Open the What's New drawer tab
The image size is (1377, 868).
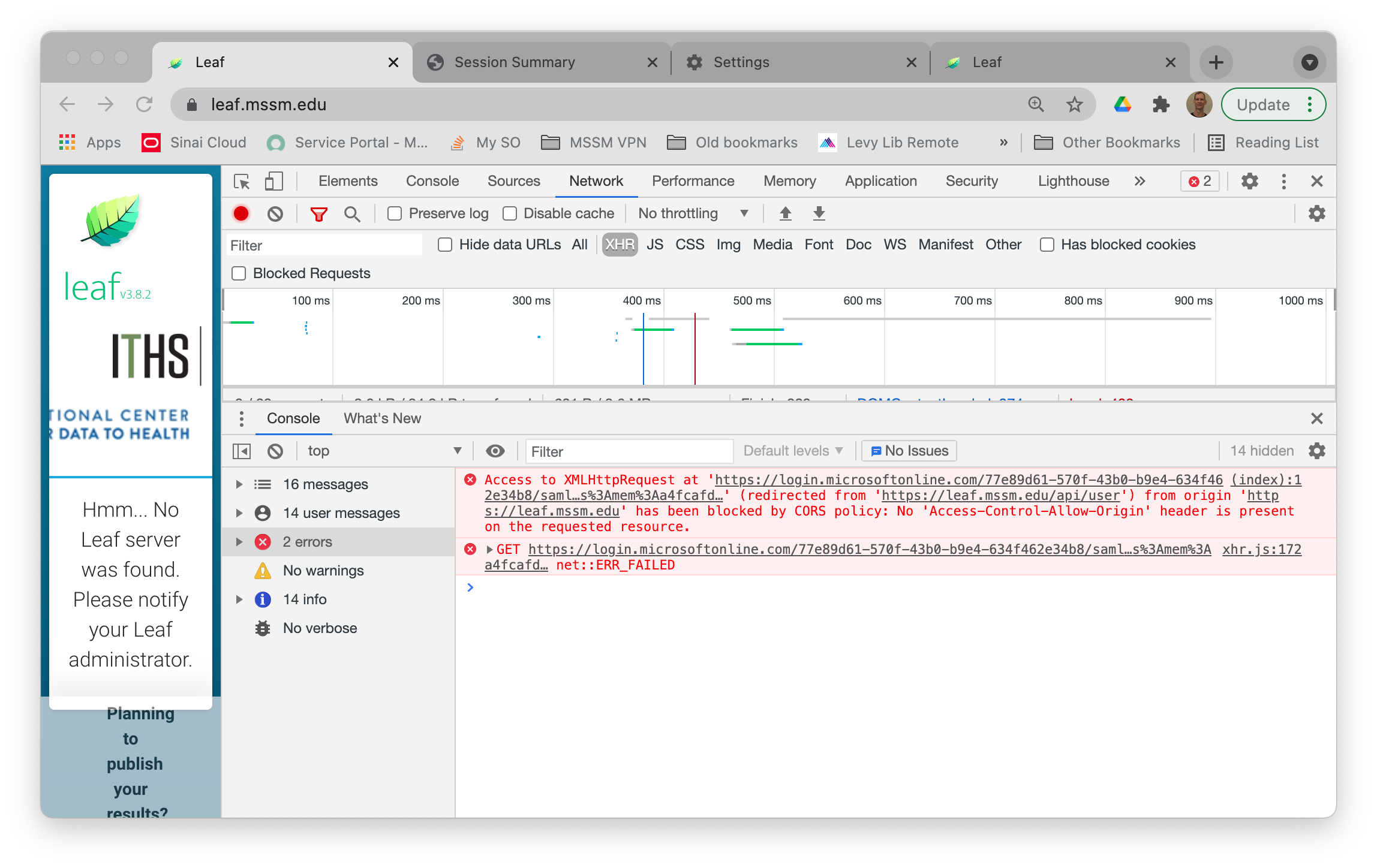tap(382, 418)
